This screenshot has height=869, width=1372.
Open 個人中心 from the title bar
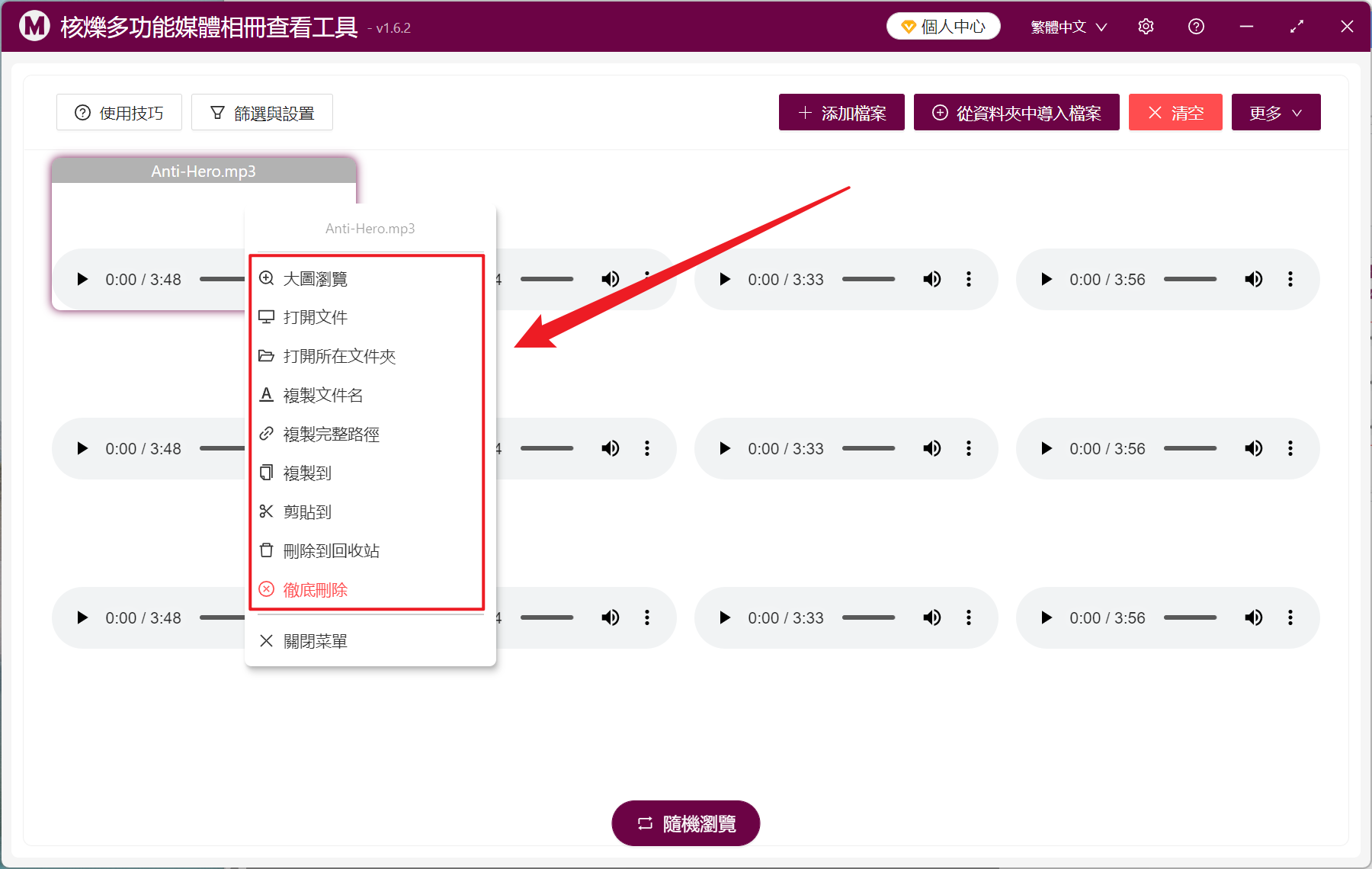click(943, 26)
